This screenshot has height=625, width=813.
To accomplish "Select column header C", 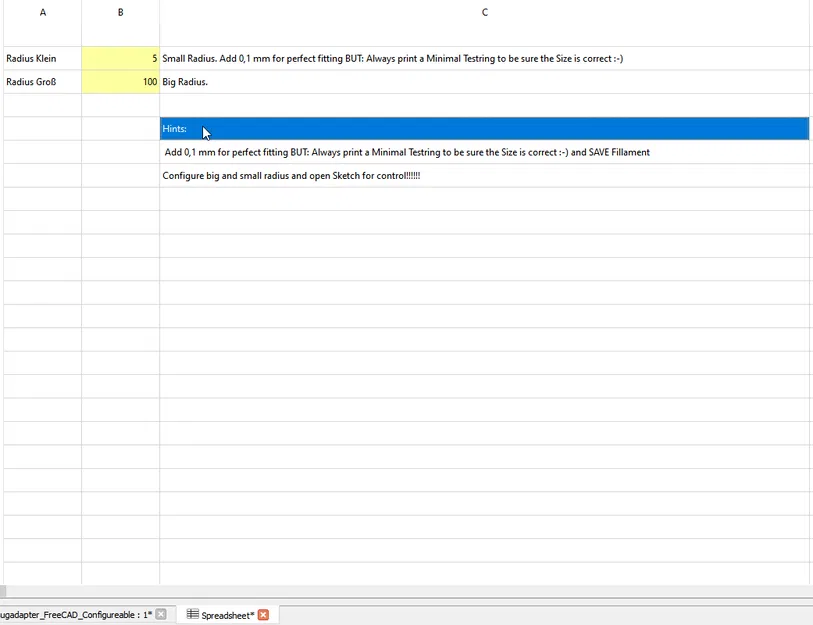I will click(484, 12).
